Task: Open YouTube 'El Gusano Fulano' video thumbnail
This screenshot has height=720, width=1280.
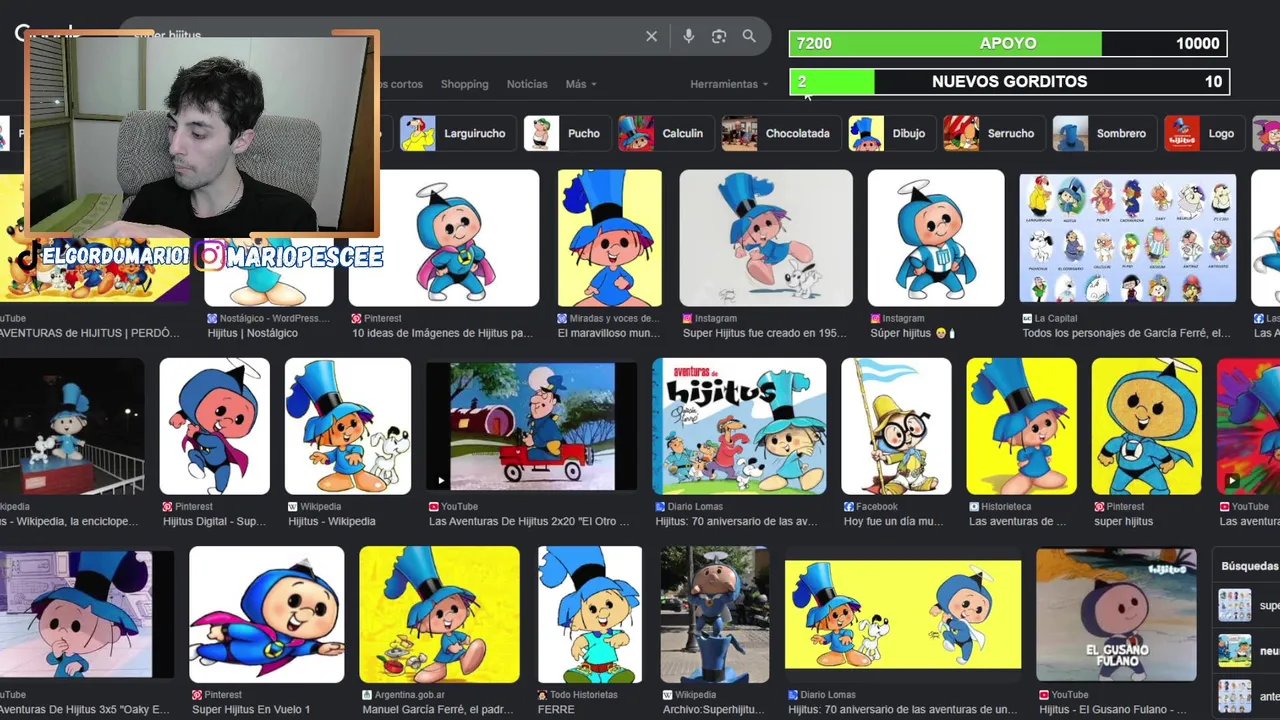Action: pyautogui.click(x=1116, y=614)
